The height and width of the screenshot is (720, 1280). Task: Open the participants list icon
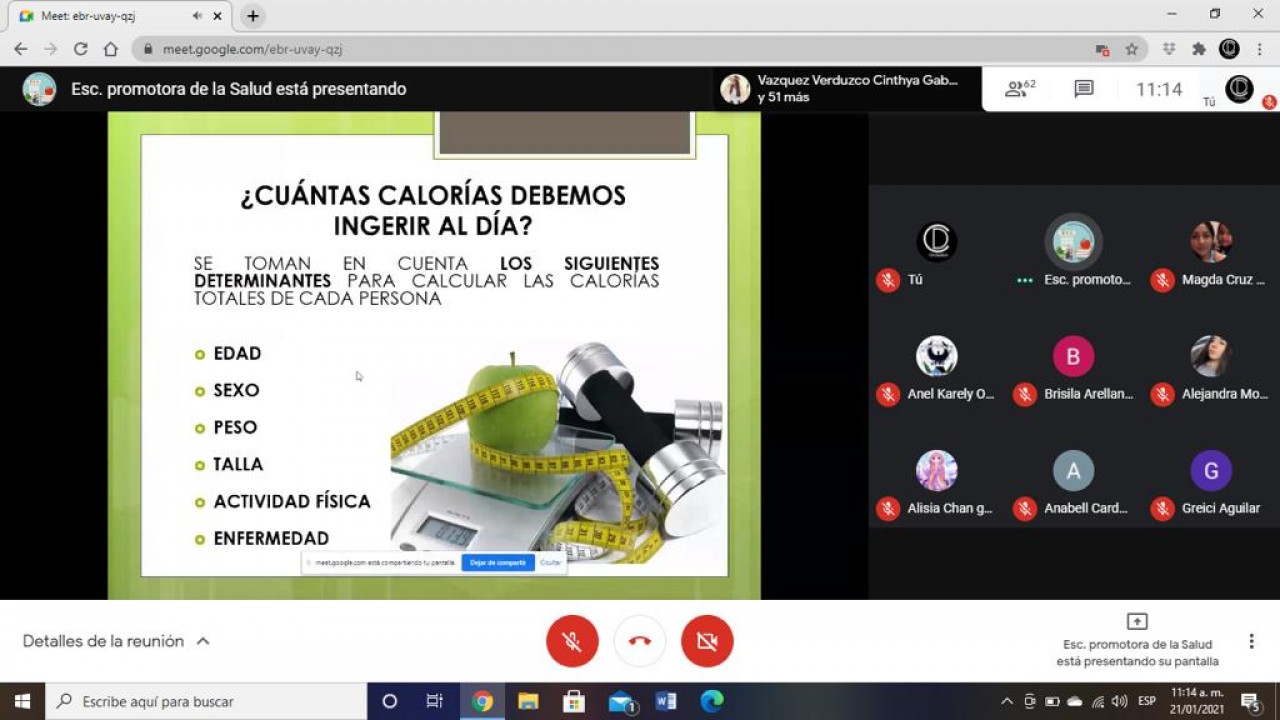(x=1019, y=89)
